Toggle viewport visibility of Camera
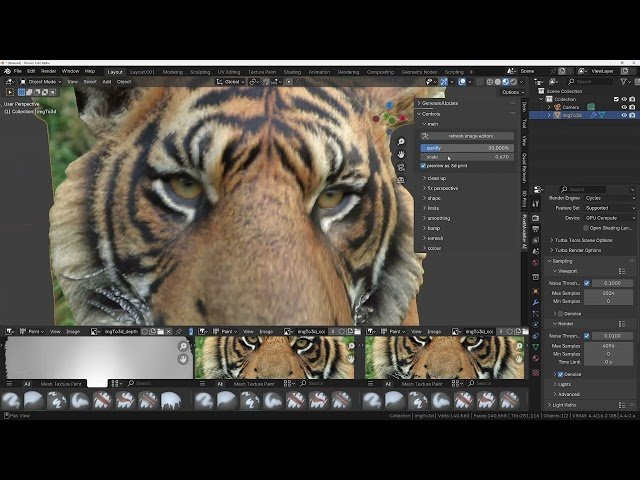 click(624, 107)
